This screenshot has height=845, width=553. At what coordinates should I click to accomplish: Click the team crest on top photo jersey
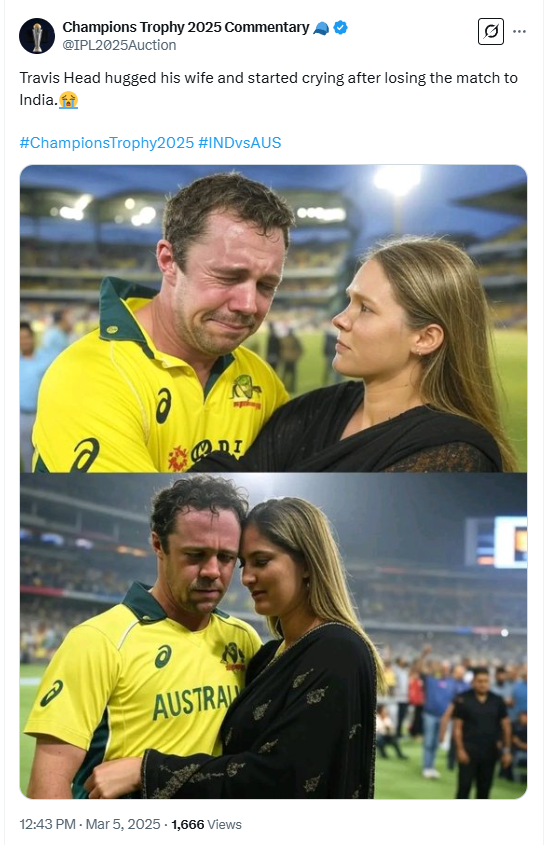click(246, 391)
